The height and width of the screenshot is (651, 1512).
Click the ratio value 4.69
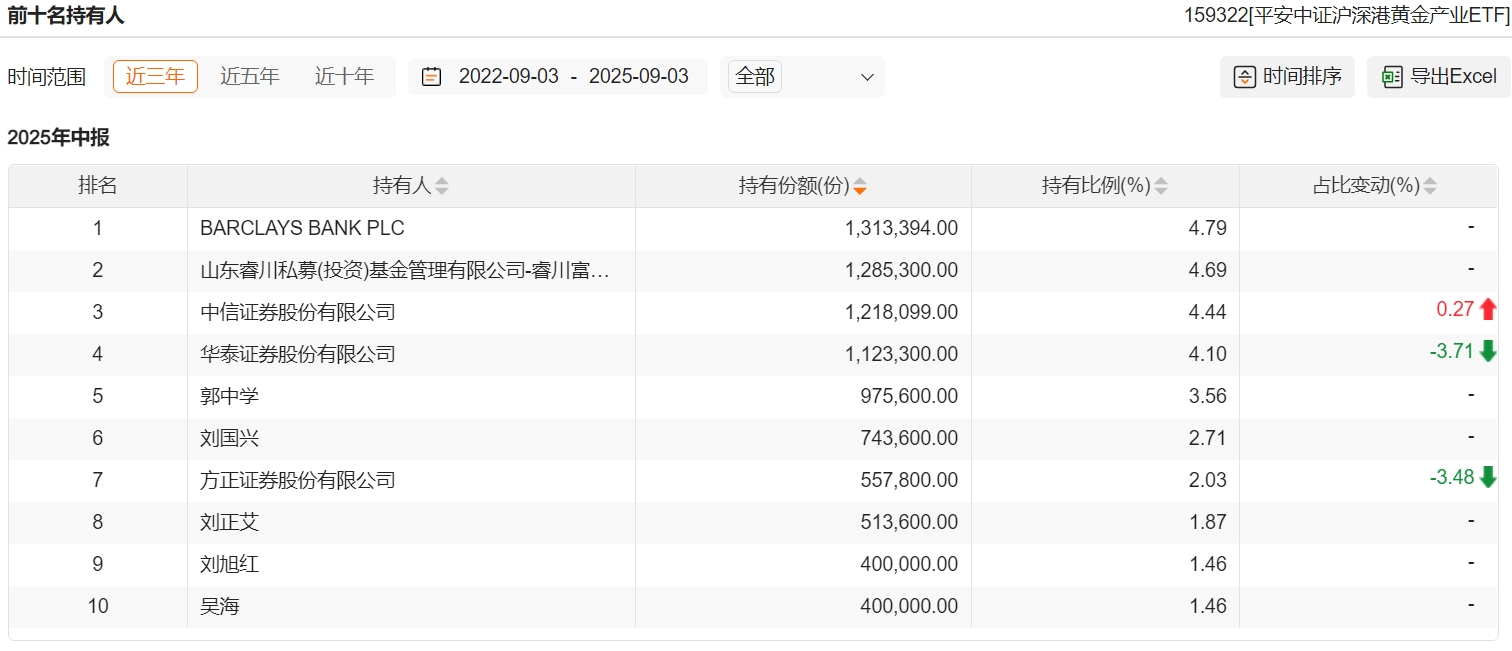(x=1209, y=270)
